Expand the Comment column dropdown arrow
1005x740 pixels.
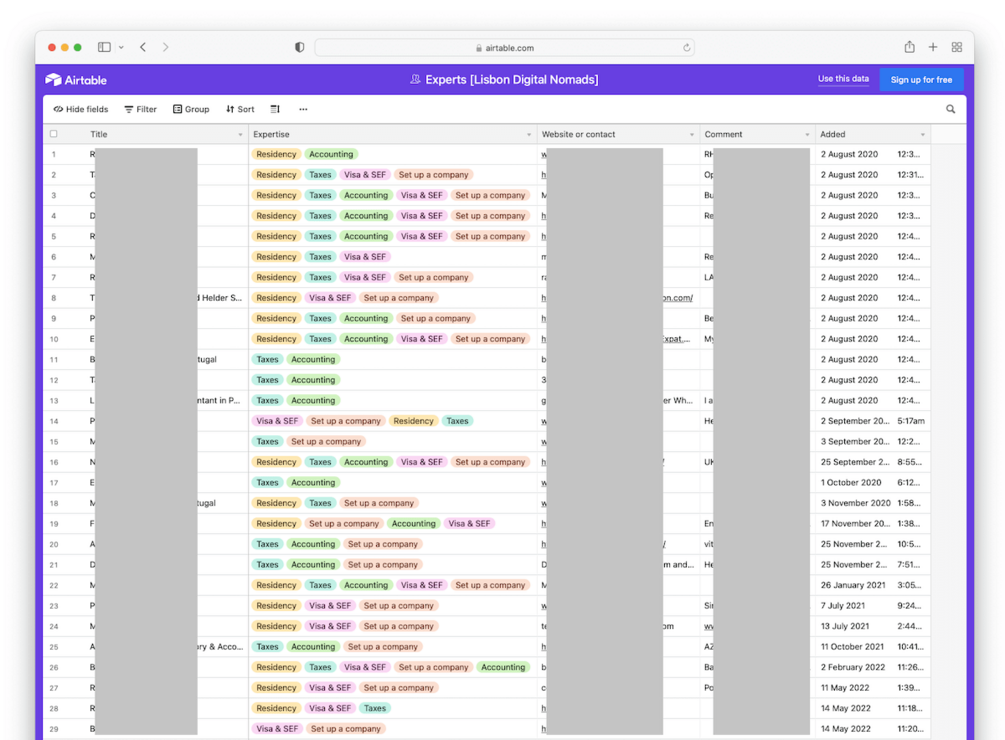coord(807,135)
